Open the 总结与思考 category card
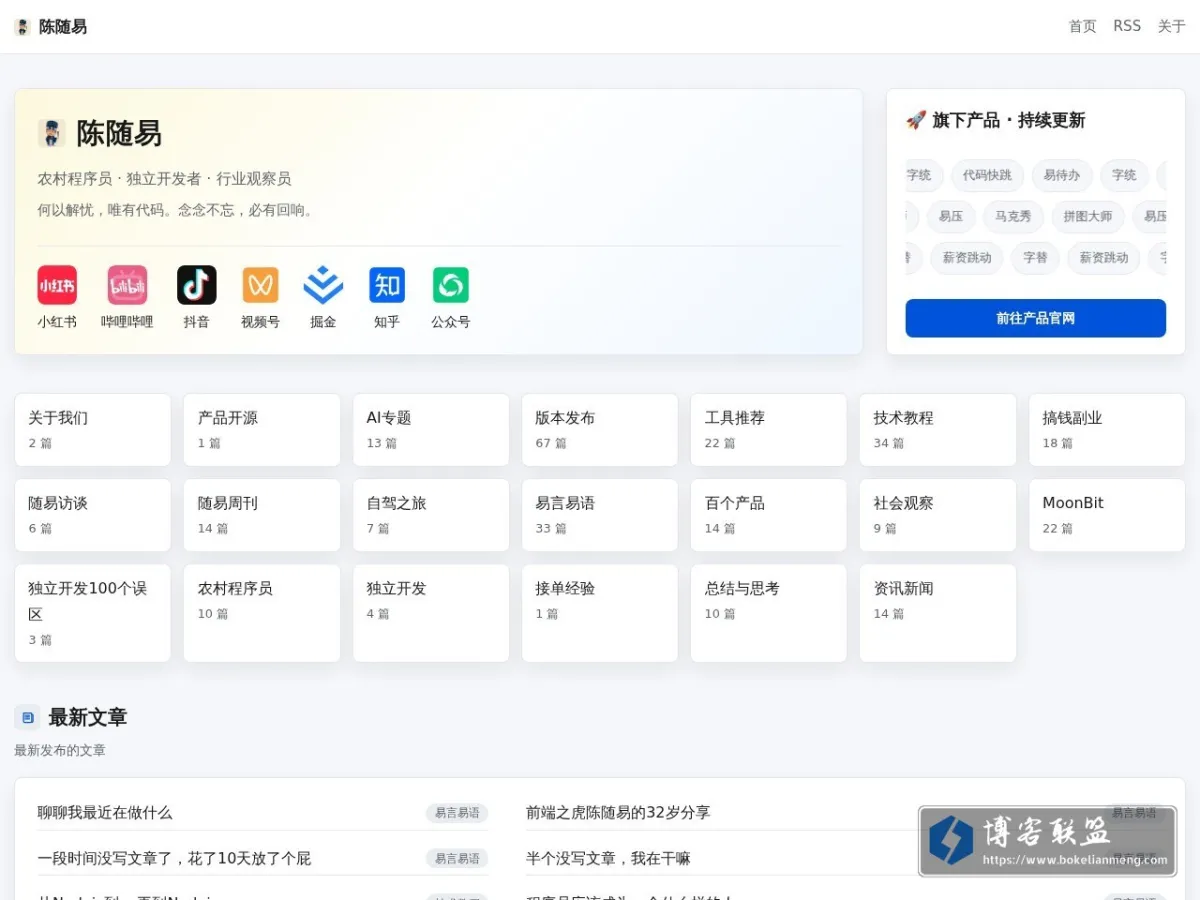1200x900 pixels. [x=769, y=613]
